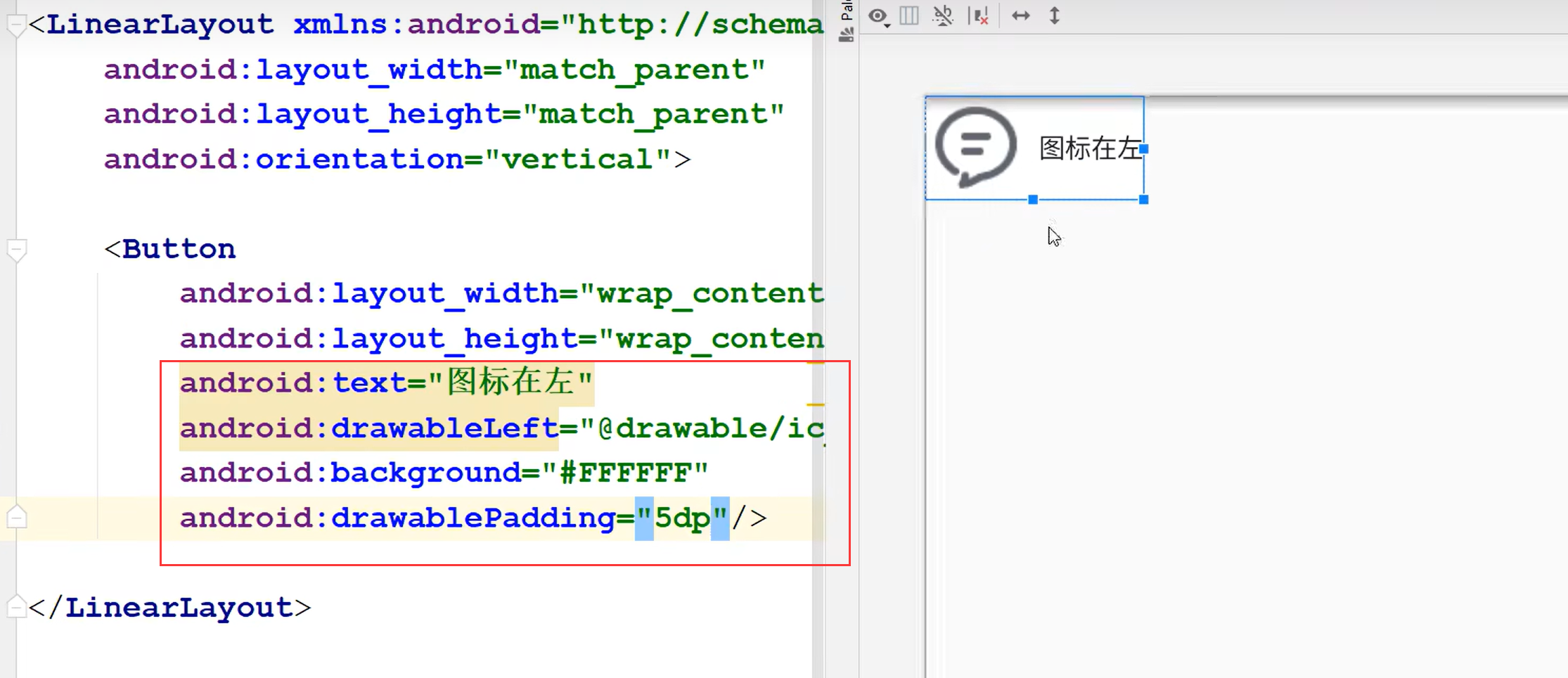Collapse the Button tag fold marker
Viewport: 1568px width, 678px height.
[x=16, y=250]
